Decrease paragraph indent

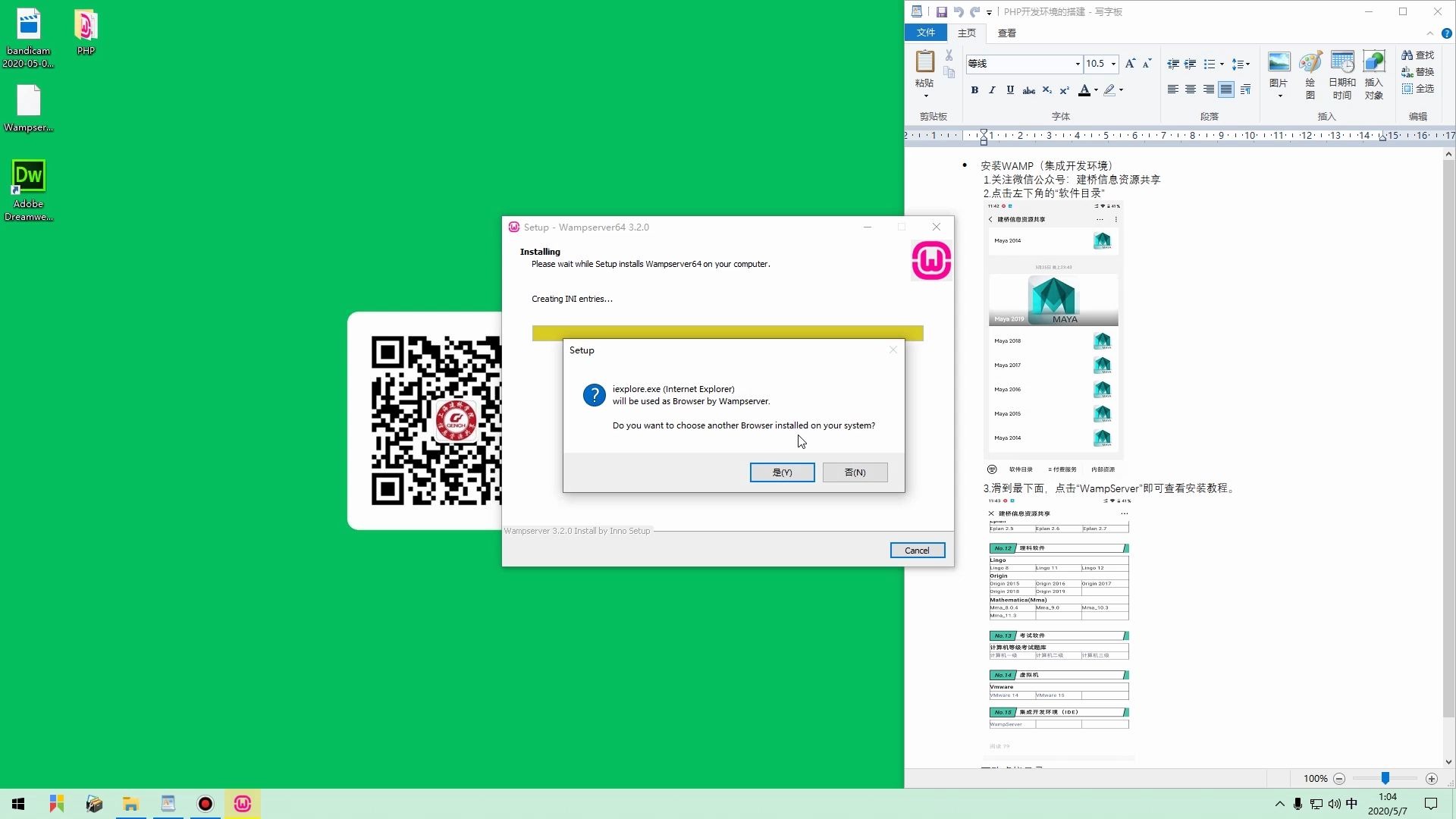1172,64
